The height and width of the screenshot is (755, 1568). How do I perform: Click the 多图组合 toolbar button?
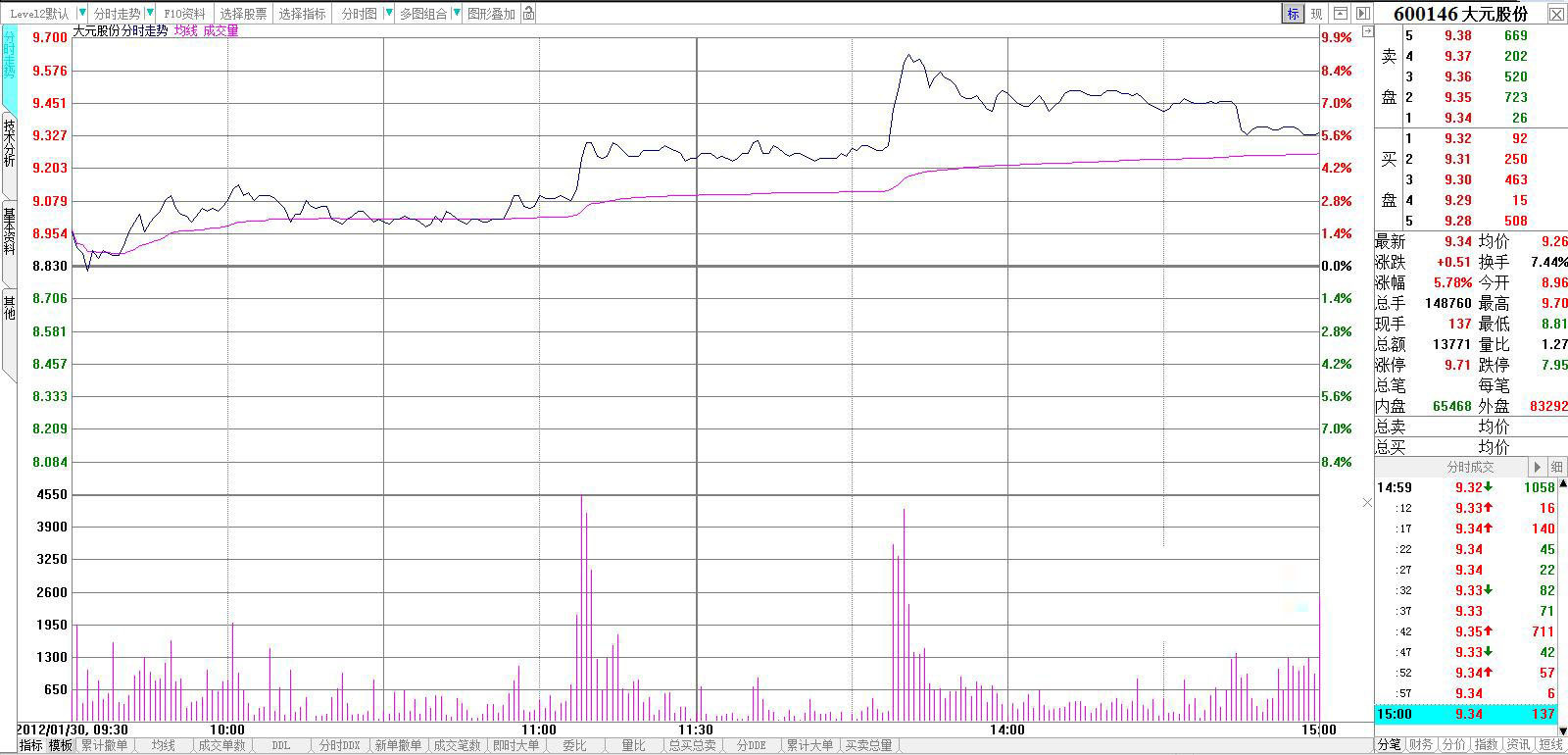click(423, 14)
